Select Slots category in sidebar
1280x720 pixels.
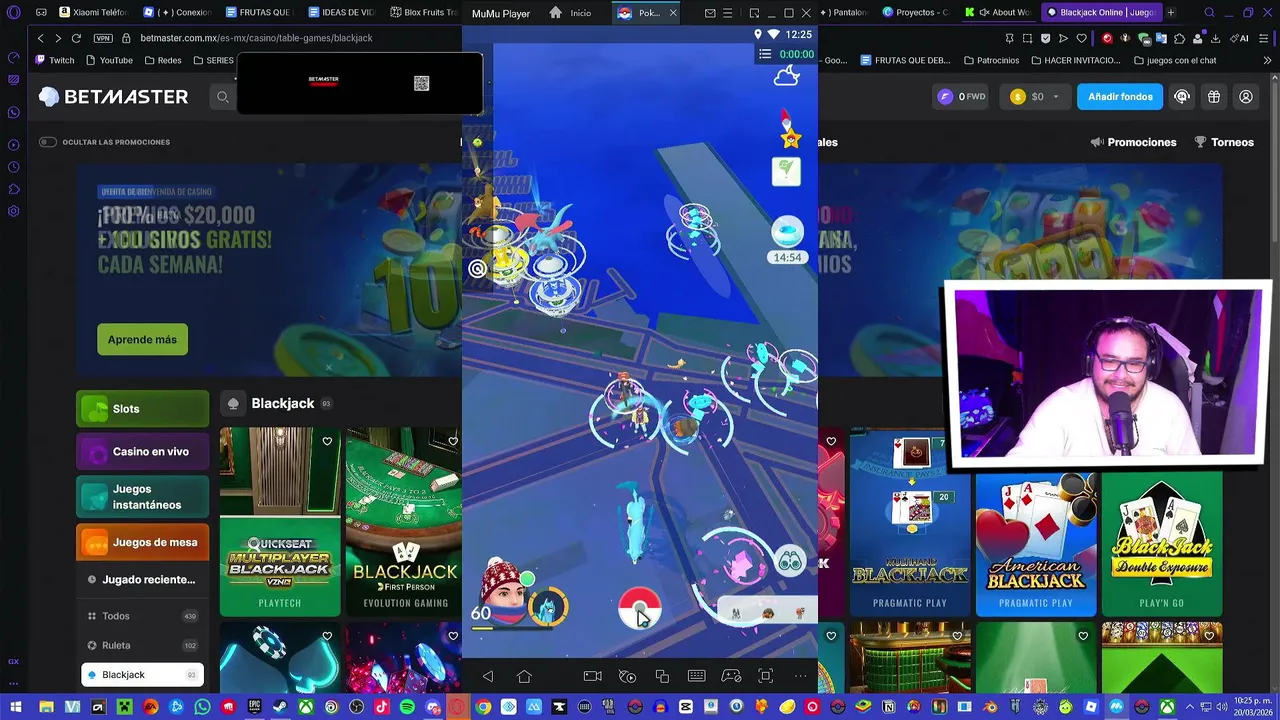(x=142, y=409)
